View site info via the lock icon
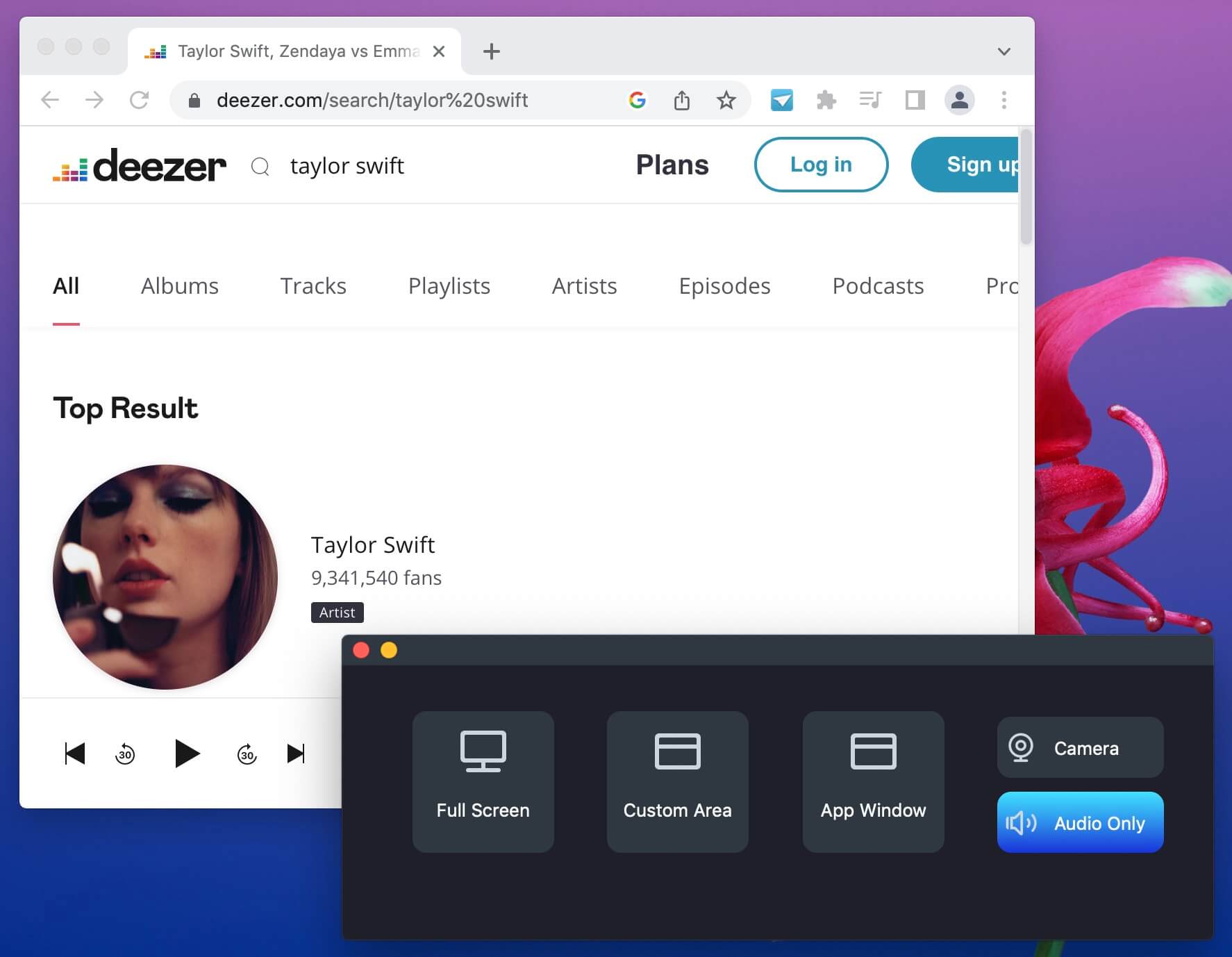 pos(194,101)
